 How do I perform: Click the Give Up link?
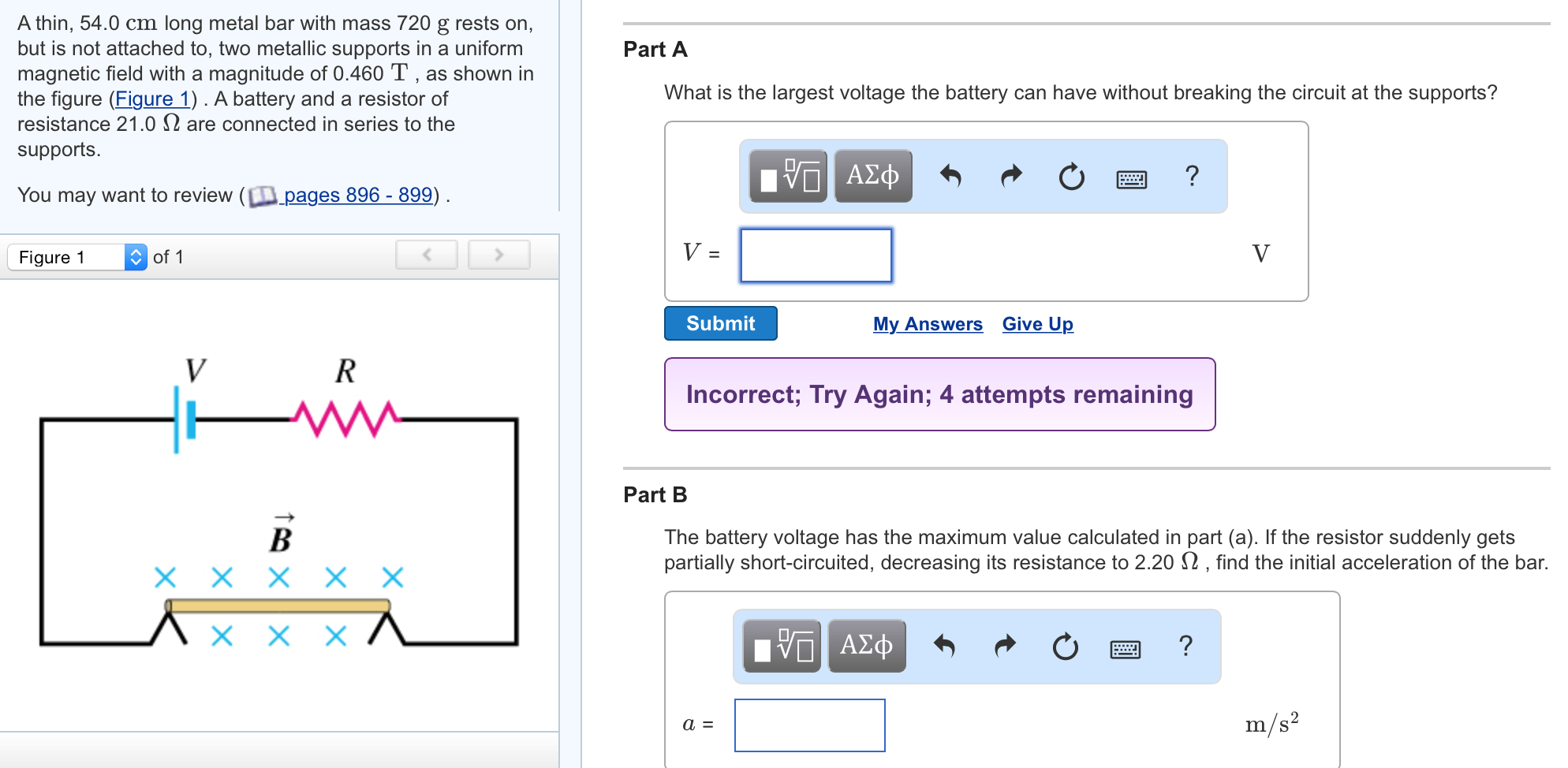coord(1037,324)
